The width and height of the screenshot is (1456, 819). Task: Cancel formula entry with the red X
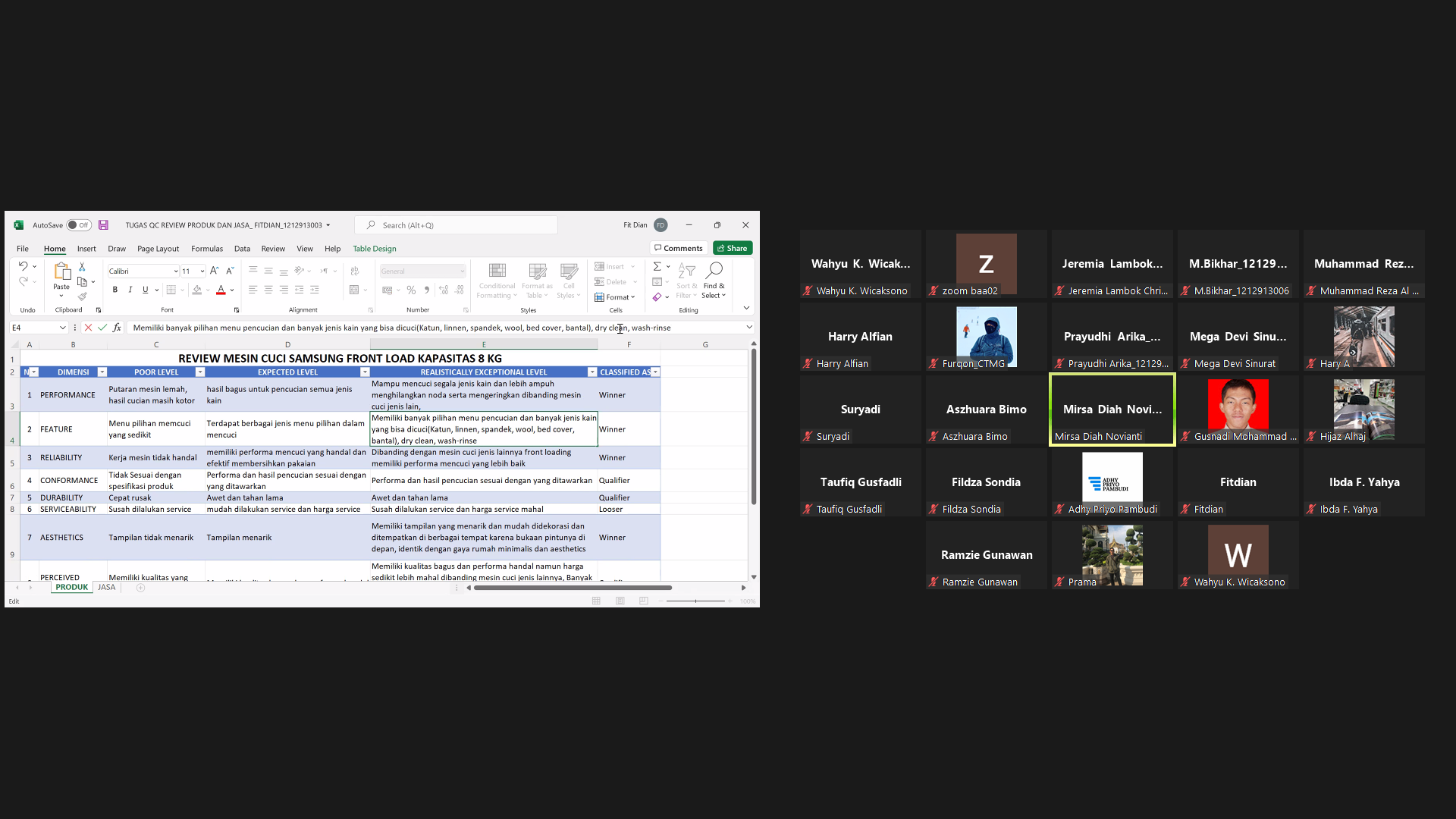(88, 328)
